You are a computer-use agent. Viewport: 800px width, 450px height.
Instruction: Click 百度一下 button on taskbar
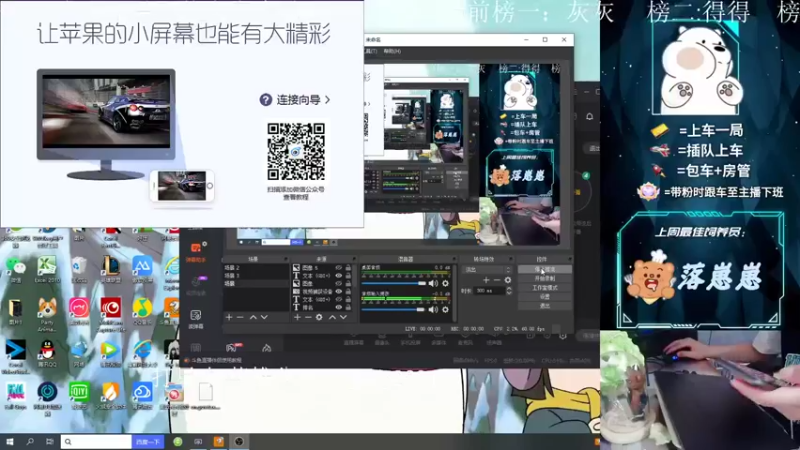tap(148, 442)
